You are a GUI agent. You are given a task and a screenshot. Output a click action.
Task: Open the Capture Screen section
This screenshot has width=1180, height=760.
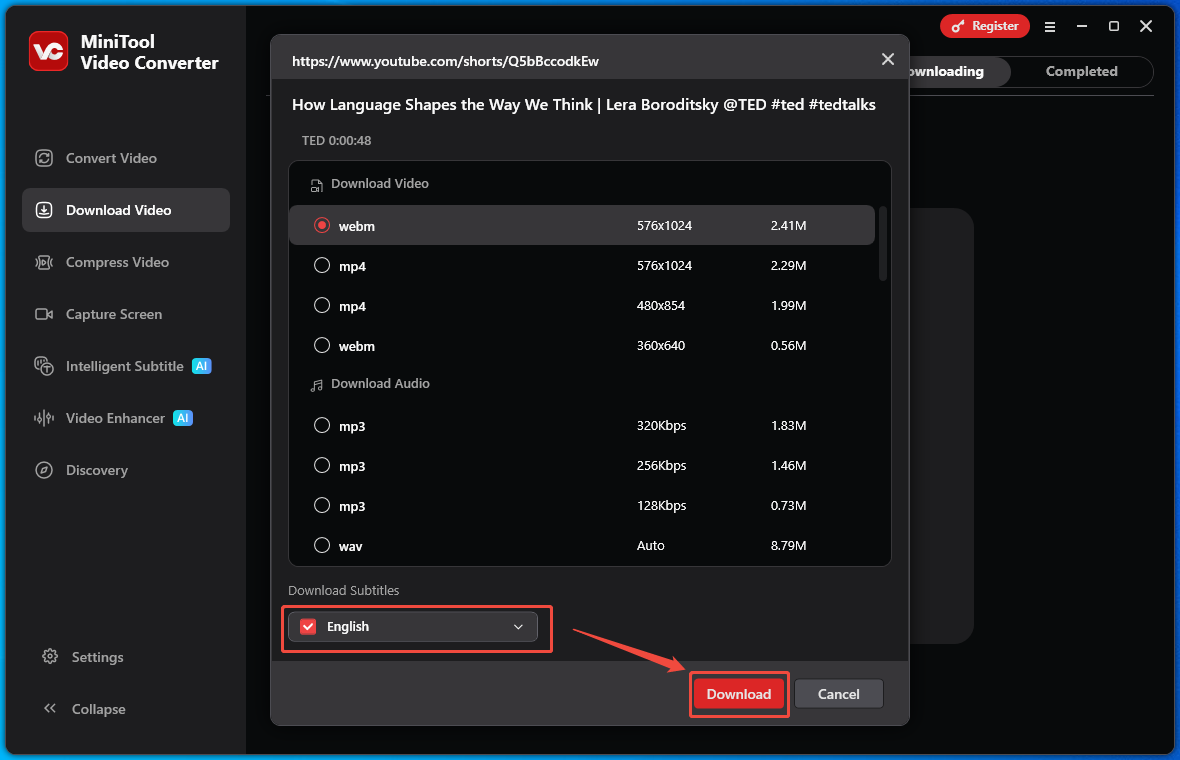coord(126,314)
